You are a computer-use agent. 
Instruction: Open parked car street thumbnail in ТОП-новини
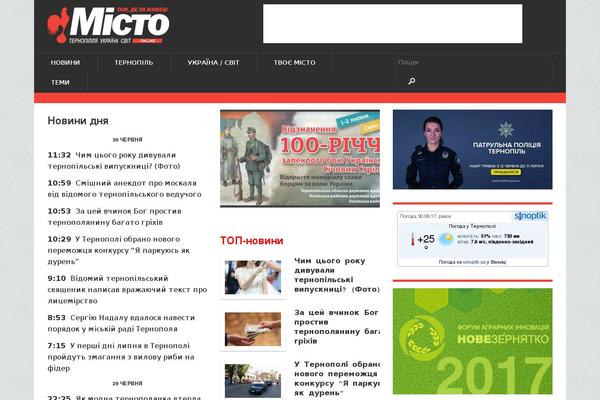tap(253, 381)
